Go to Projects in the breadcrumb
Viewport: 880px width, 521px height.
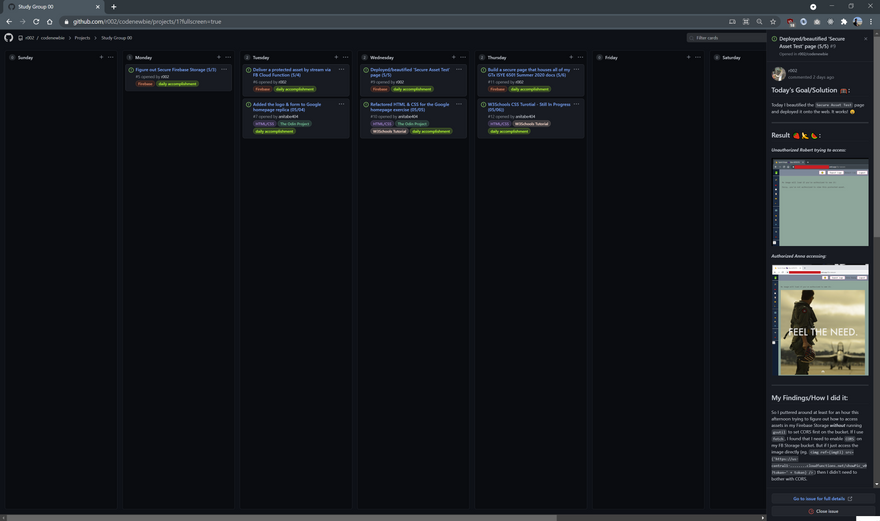click(82, 37)
